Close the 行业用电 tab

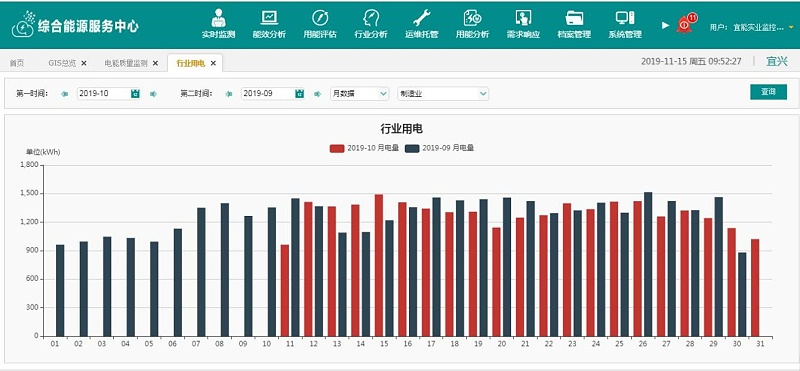point(213,63)
